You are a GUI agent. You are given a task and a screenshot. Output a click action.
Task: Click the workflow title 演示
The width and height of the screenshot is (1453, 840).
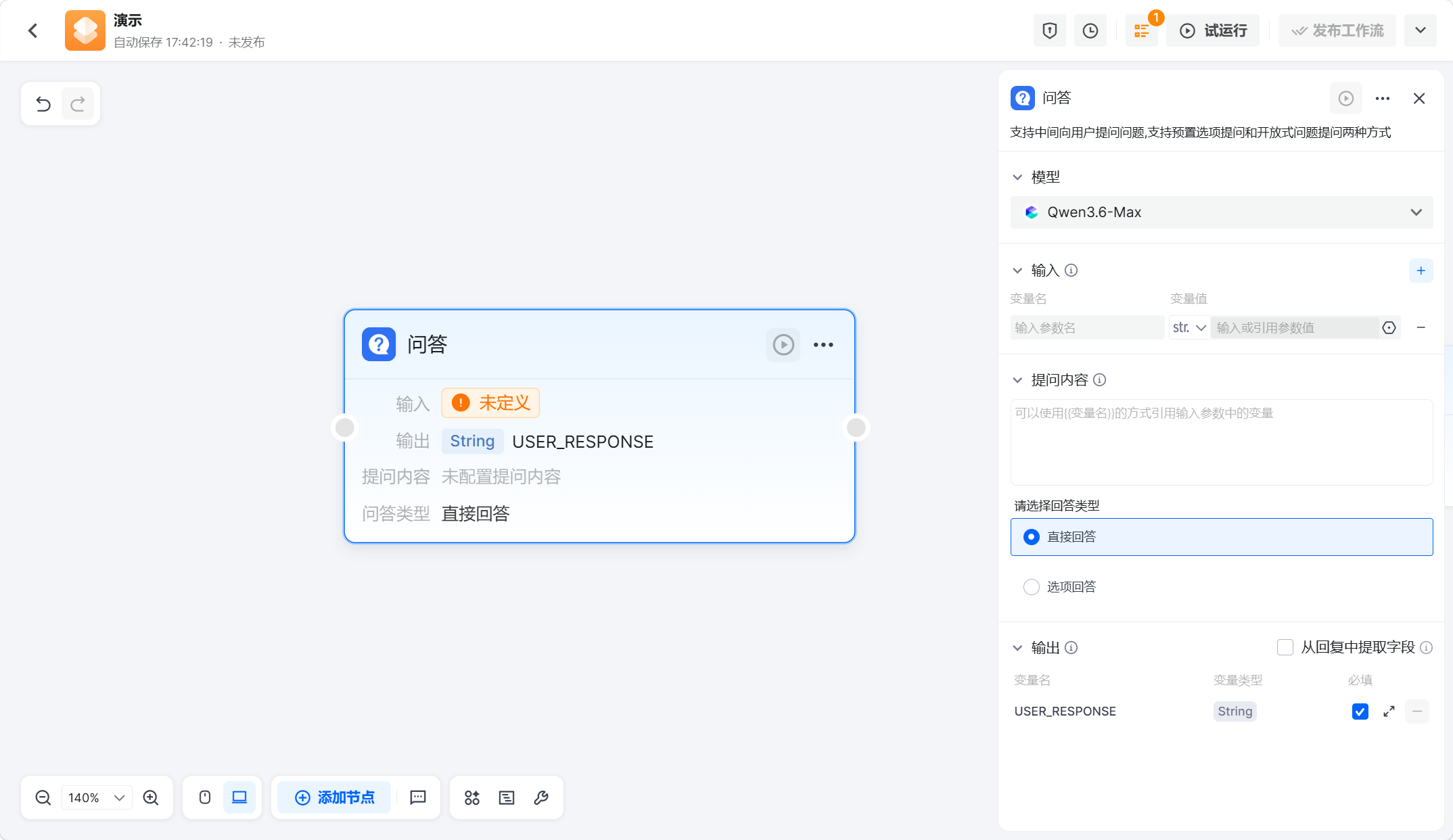128,20
